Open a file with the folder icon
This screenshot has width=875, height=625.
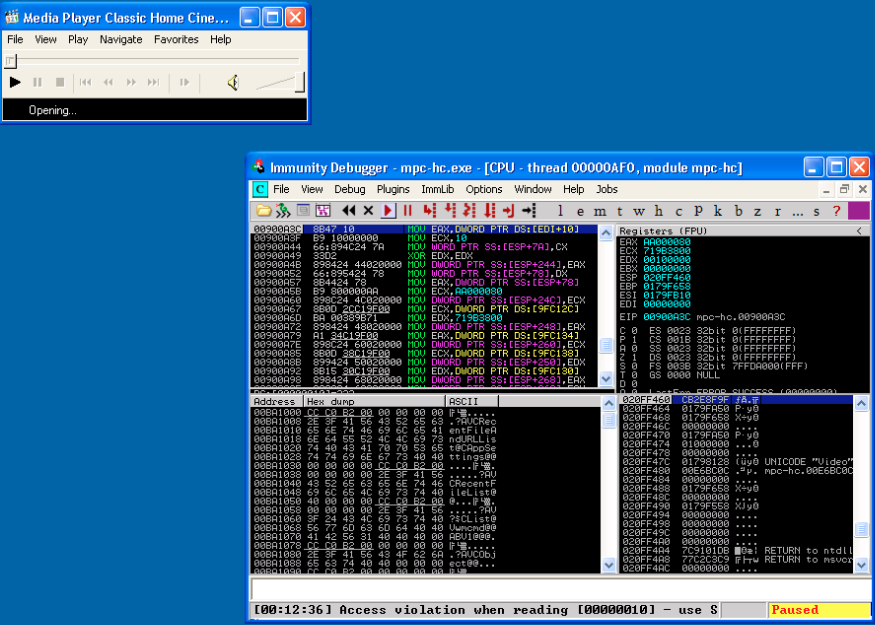pos(264,210)
